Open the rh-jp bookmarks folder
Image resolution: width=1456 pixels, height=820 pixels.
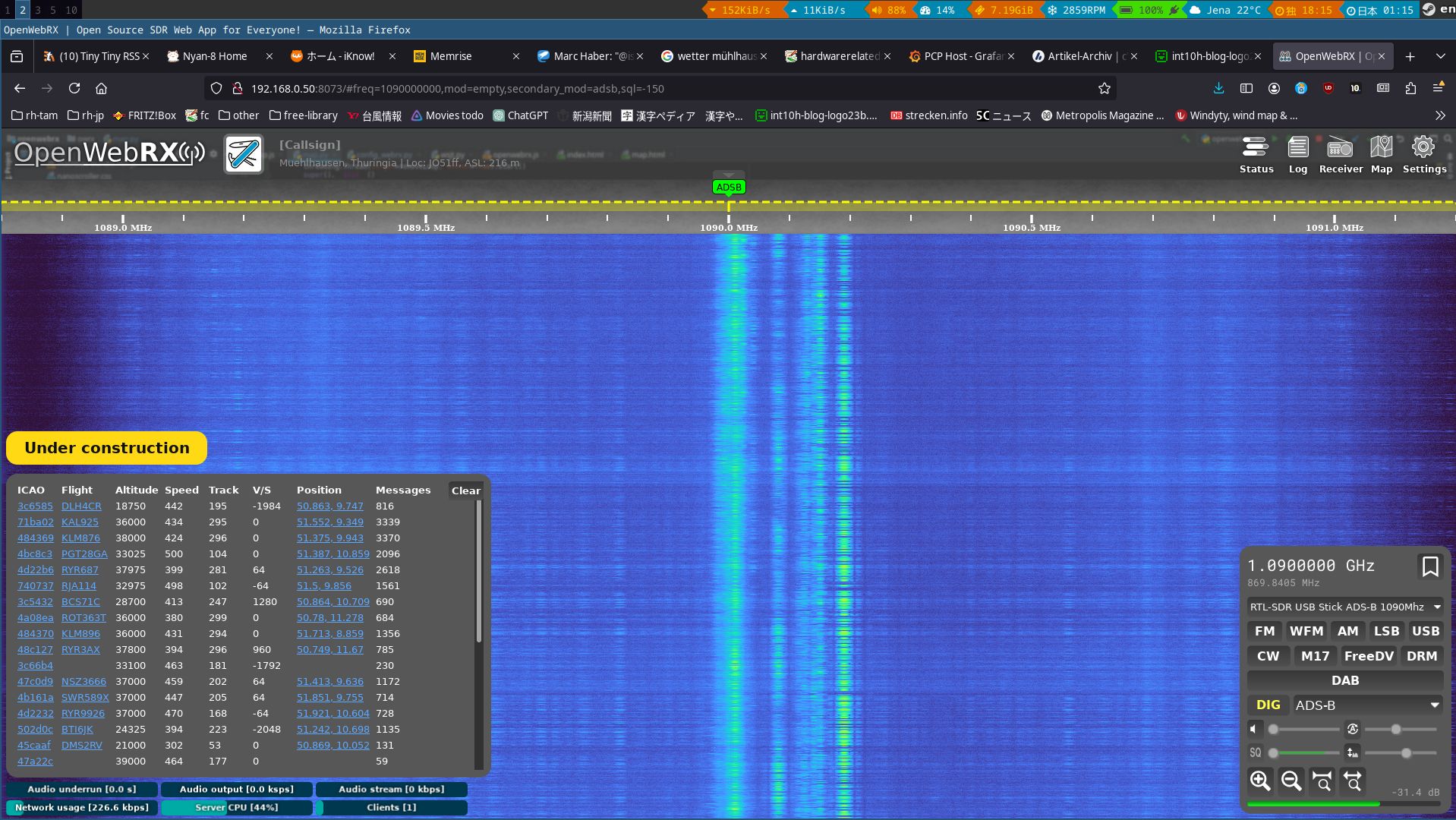pos(85,115)
